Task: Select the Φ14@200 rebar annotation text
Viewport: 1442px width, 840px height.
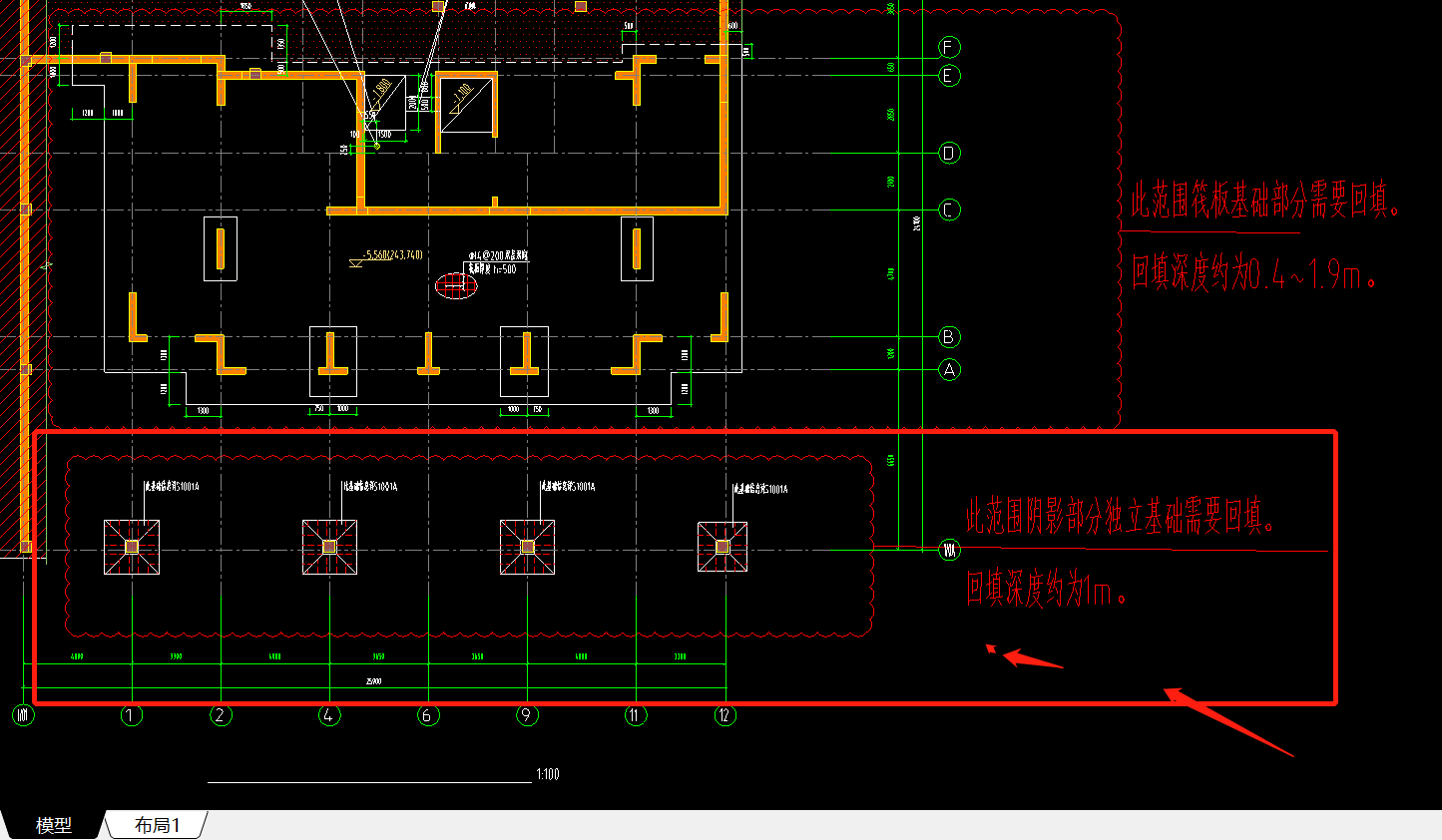Action: click(x=498, y=256)
